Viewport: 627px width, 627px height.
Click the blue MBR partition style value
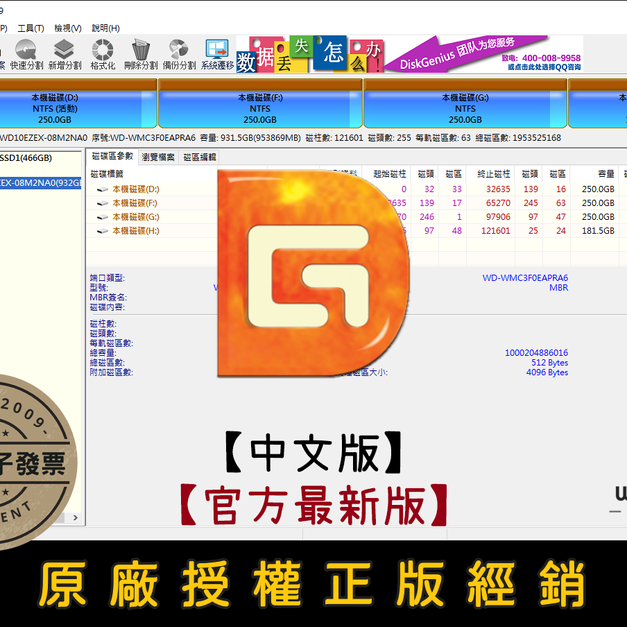tap(559, 288)
